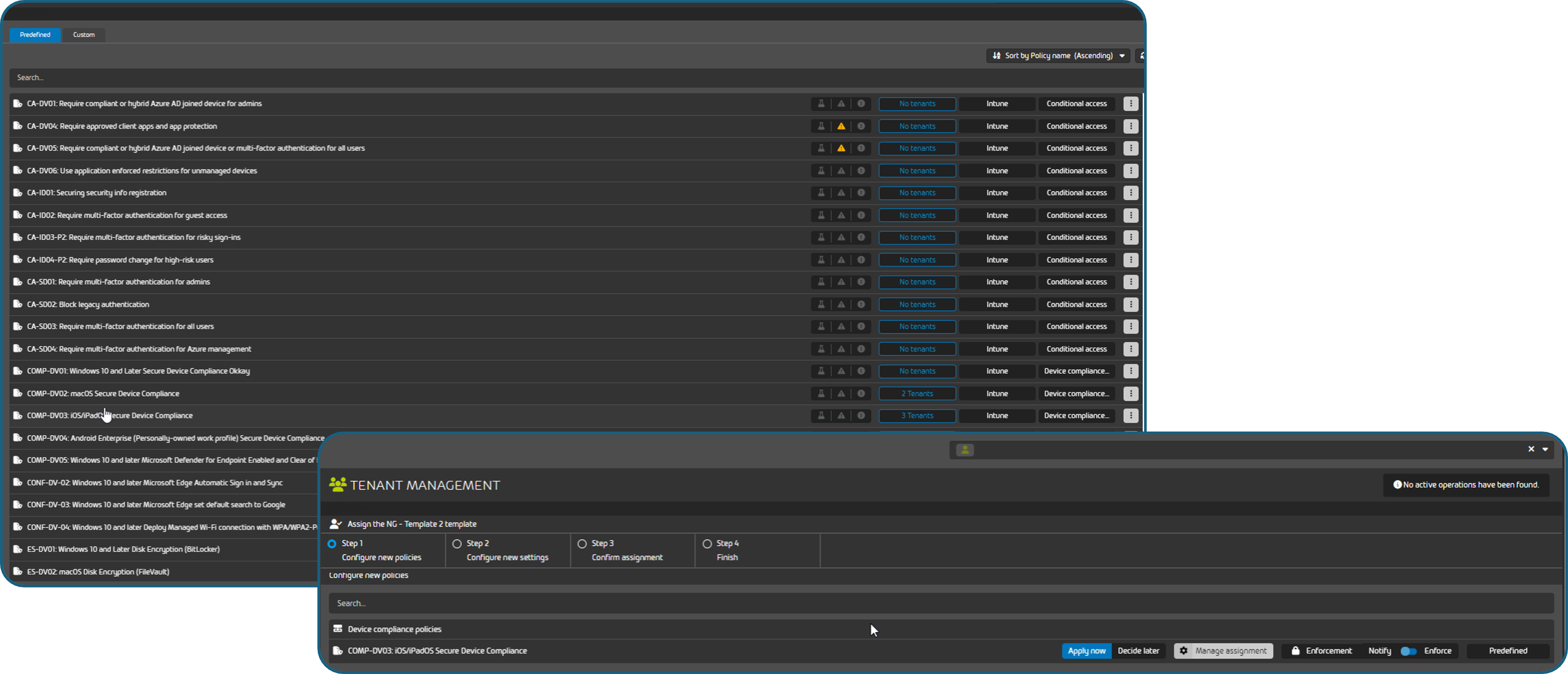
Task: Click the policy file icon beside CA-DV01
Action: tap(18, 104)
